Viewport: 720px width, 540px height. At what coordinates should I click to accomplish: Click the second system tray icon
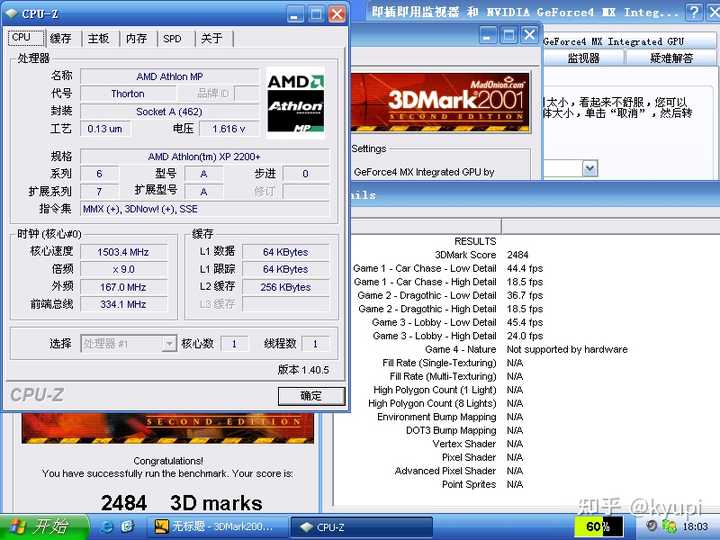[669, 526]
